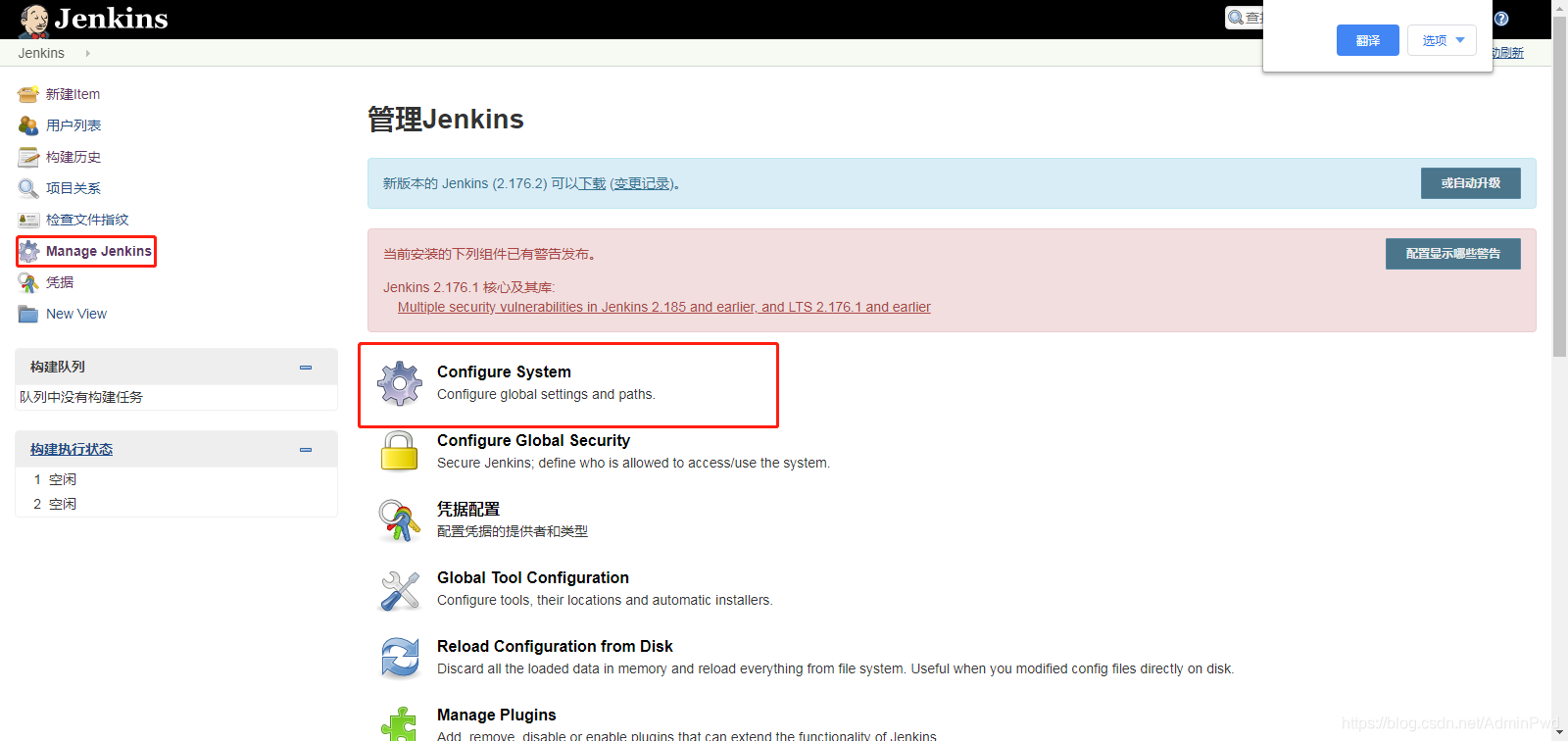The height and width of the screenshot is (741, 1568).
Task: Open the Global Tool Configuration heading
Action: coord(533,577)
